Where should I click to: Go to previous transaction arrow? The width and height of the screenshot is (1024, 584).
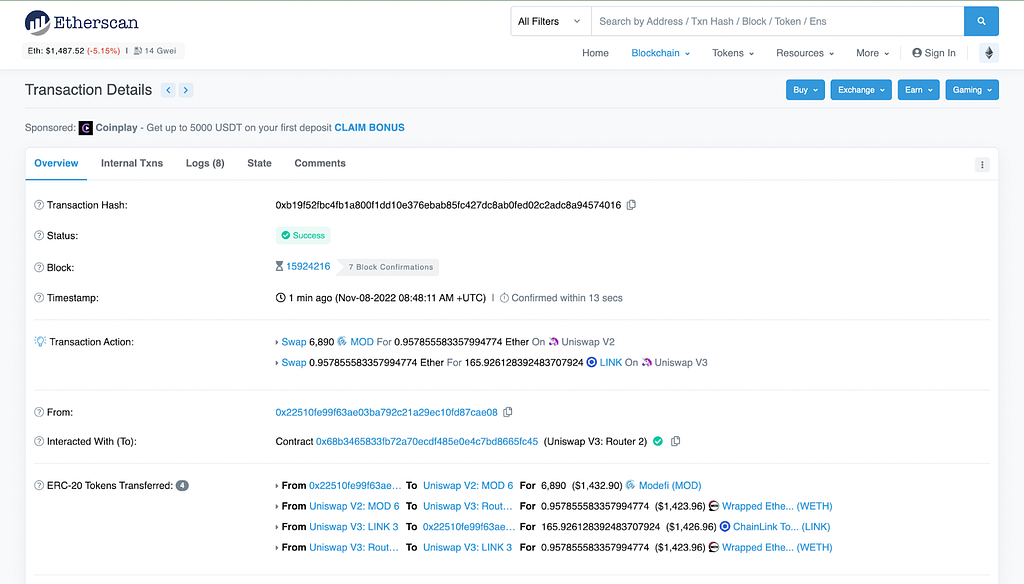168,90
